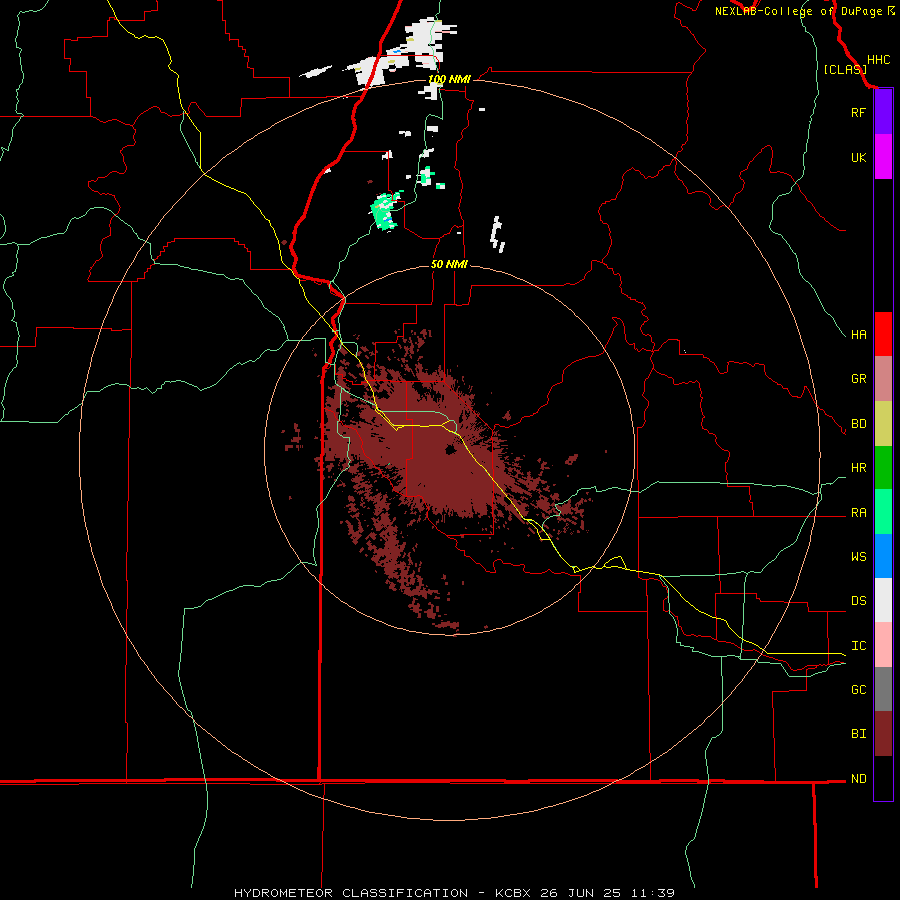Click the HYDROMETEOR CLASSIFICATION title text
Screen dimensions: 900x900
click(351, 893)
